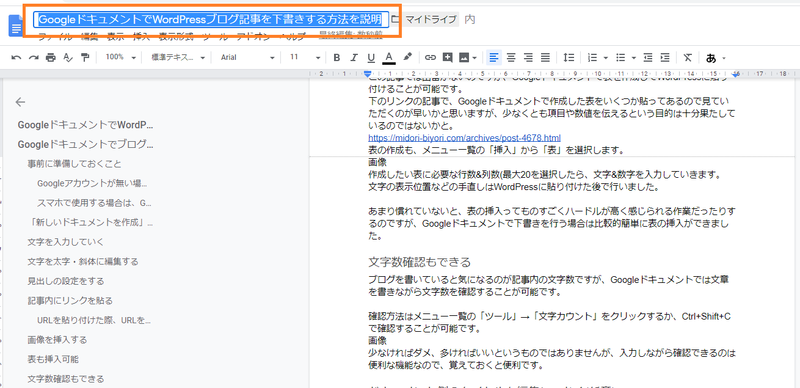Open the あ input tools button

tap(711, 58)
